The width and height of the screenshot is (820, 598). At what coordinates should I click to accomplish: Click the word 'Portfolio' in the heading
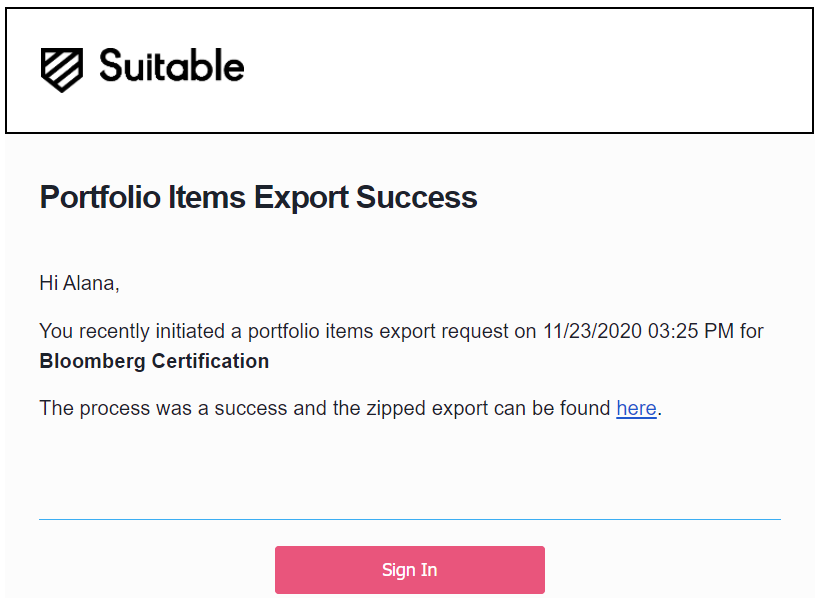[100, 198]
